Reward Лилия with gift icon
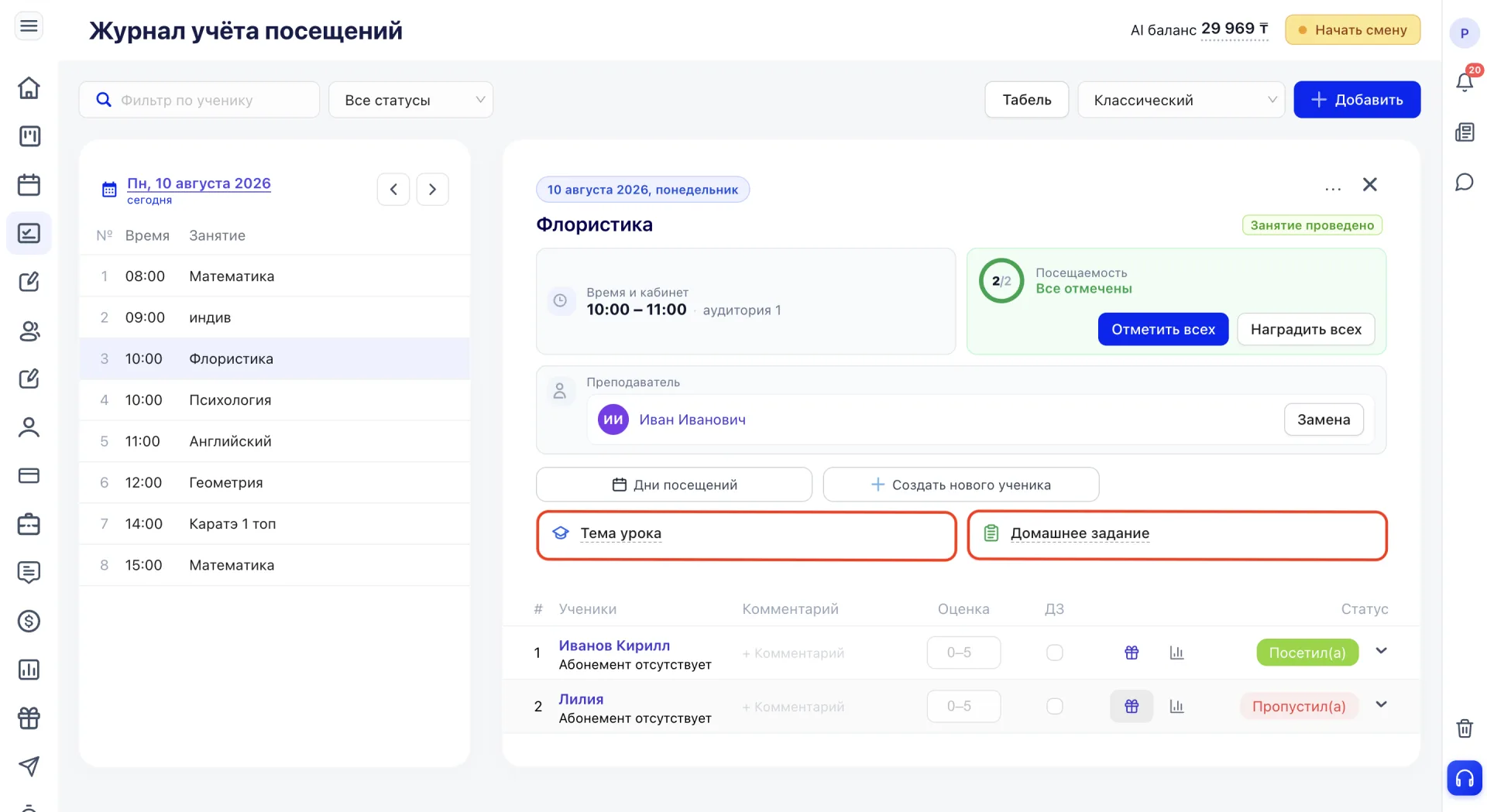 tap(1132, 706)
